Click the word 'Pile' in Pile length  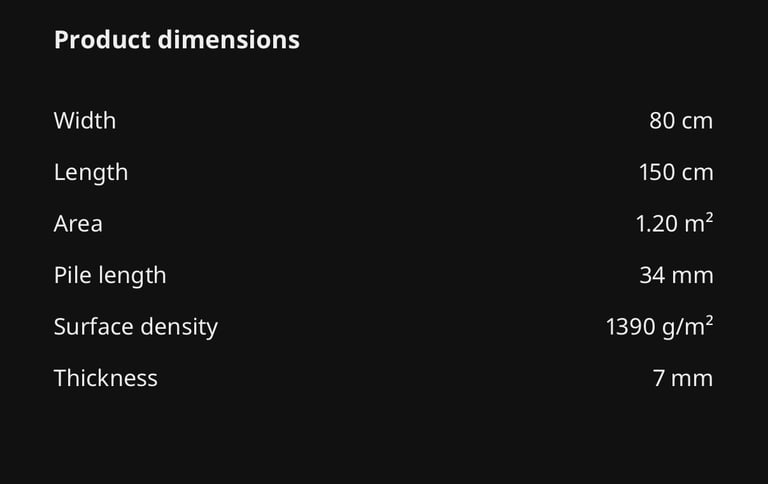69,275
